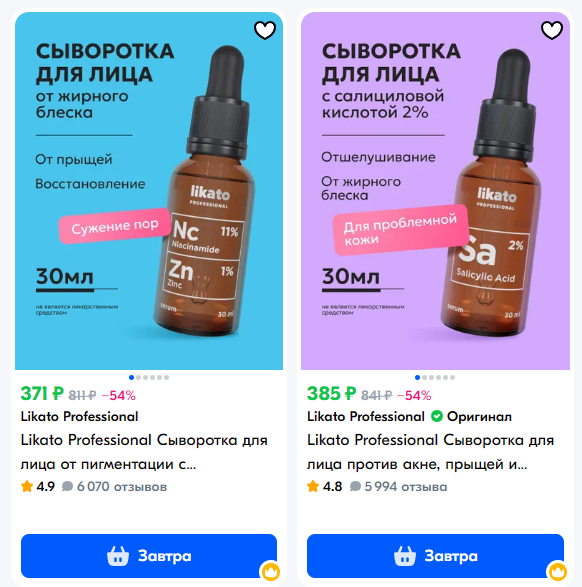Click the star rating 4.8 icon

click(313, 486)
